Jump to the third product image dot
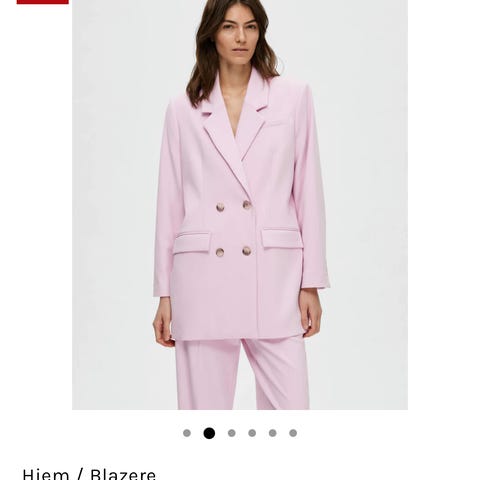480x480 pixels. [232, 433]
